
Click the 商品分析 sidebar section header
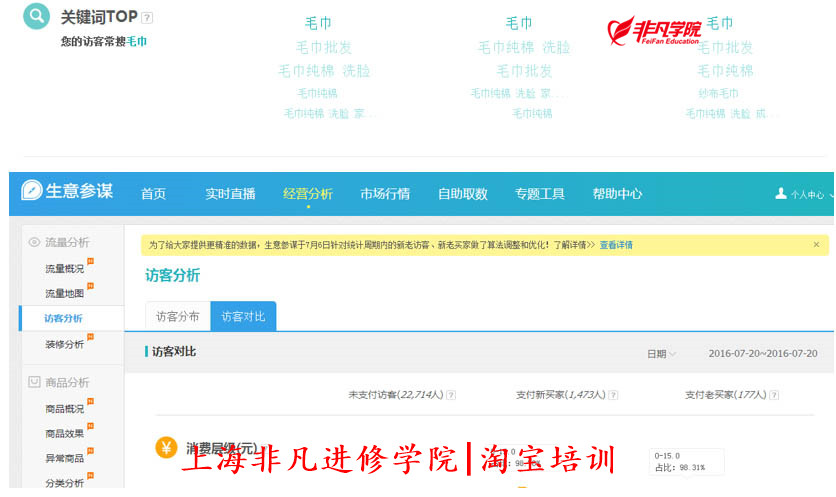tap(67, 382)
